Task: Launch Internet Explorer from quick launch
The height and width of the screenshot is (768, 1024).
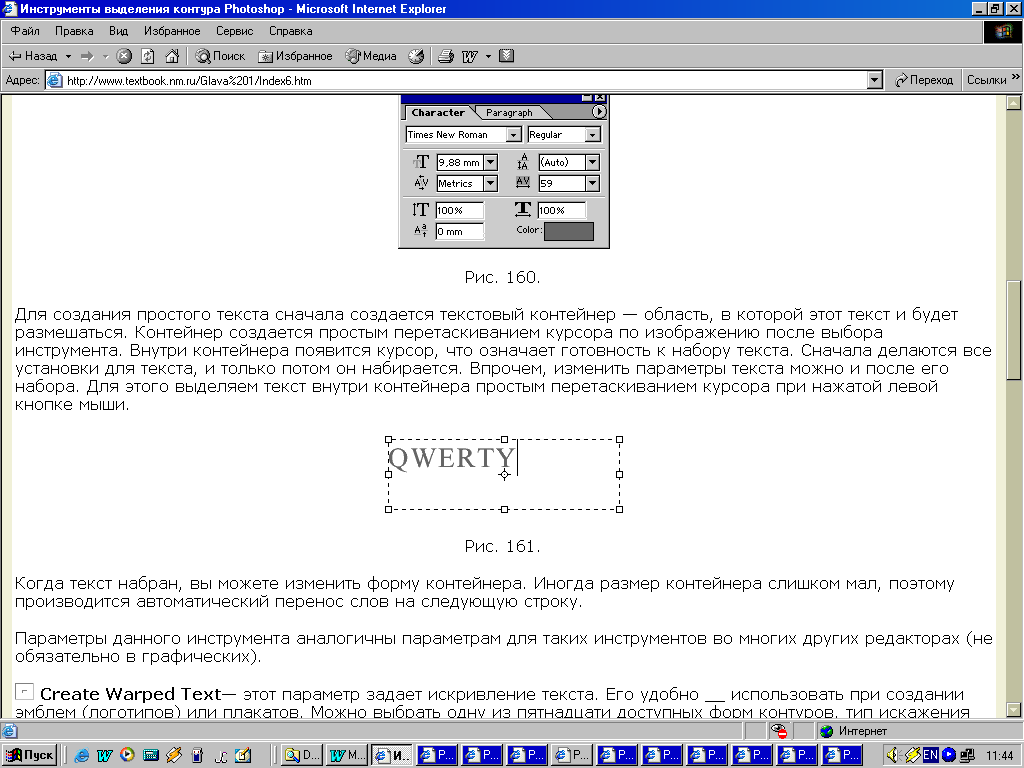Action: 81,756
